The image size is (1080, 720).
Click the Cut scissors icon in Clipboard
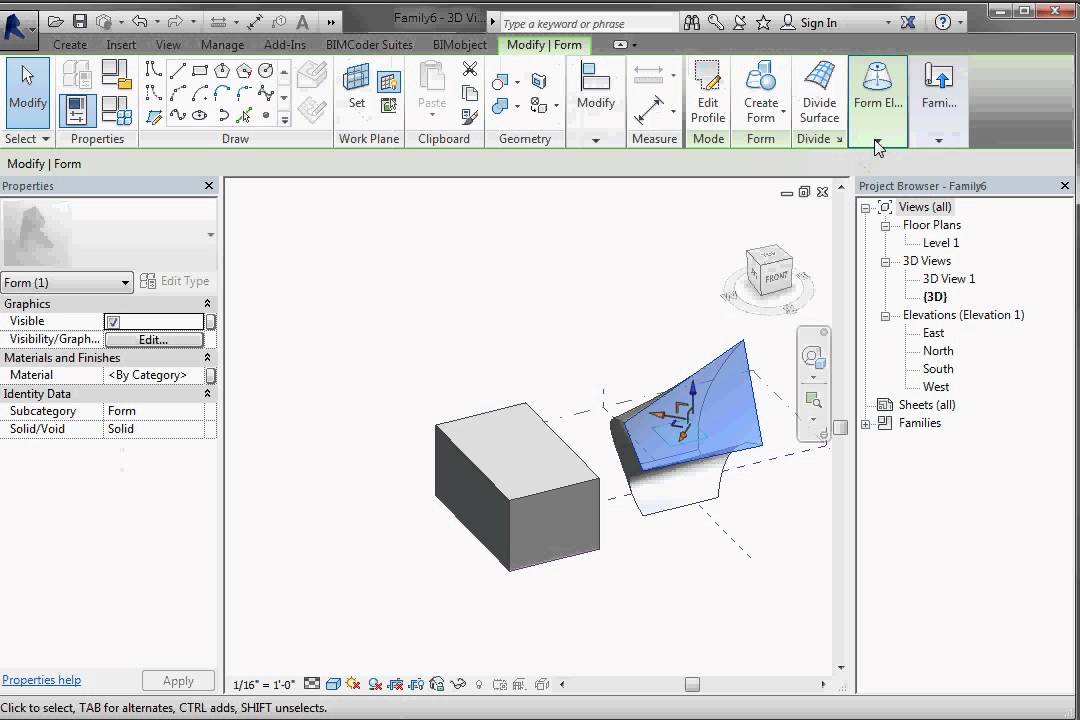click(470, 69)
